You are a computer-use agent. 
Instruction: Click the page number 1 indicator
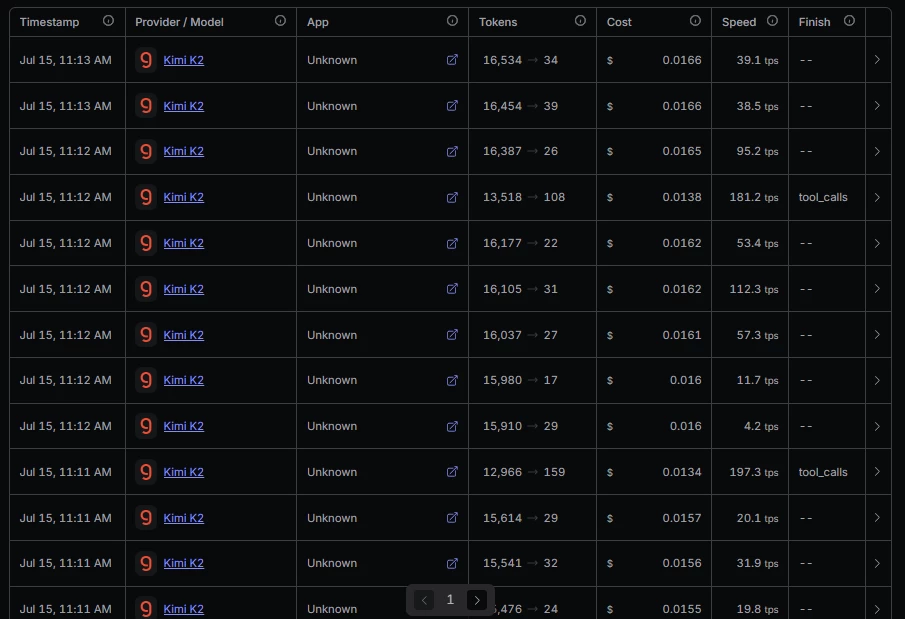click(450, 600)
